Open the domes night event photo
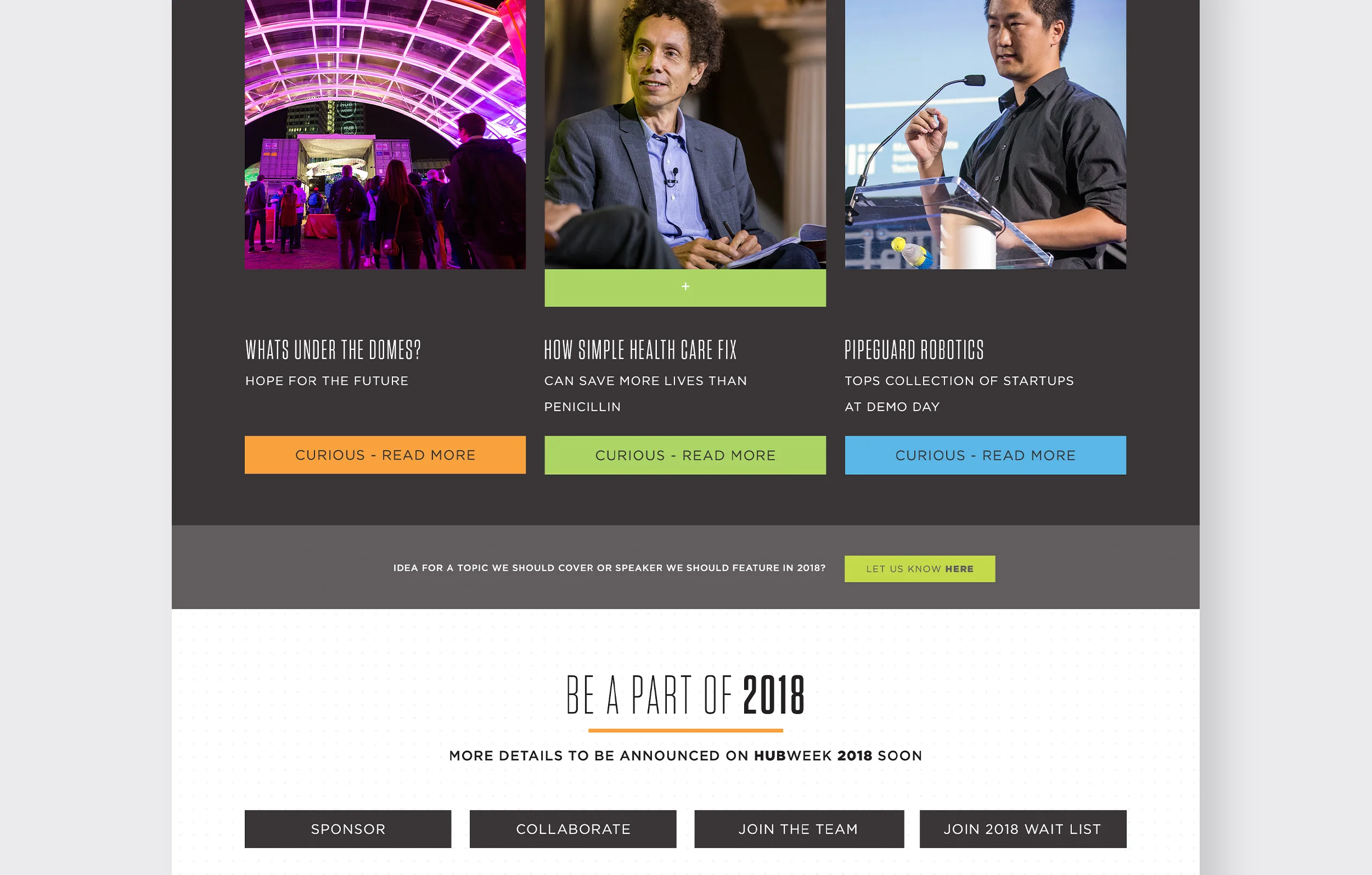This screenshot has width=1372, height=875. point(385,134)
